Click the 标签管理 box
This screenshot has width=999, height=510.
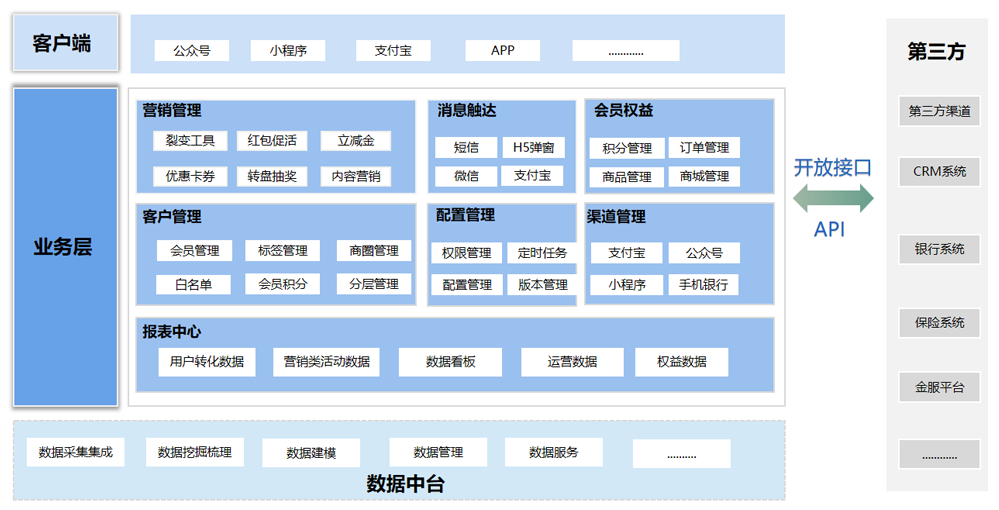(282, 250)
